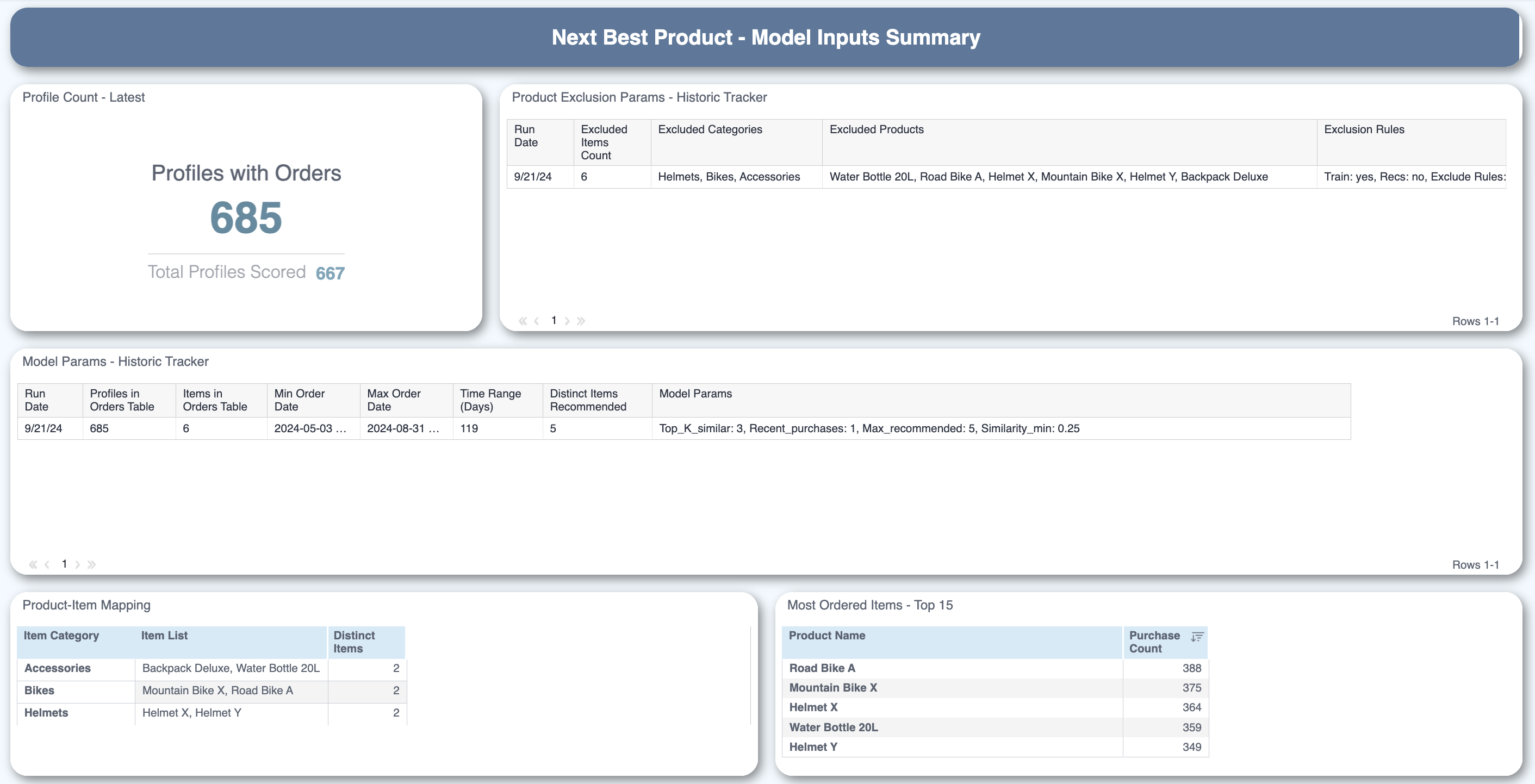1535x784 pixels.
Task: Go to previous page in Model Params tracker
Action: tap(47, 564)
